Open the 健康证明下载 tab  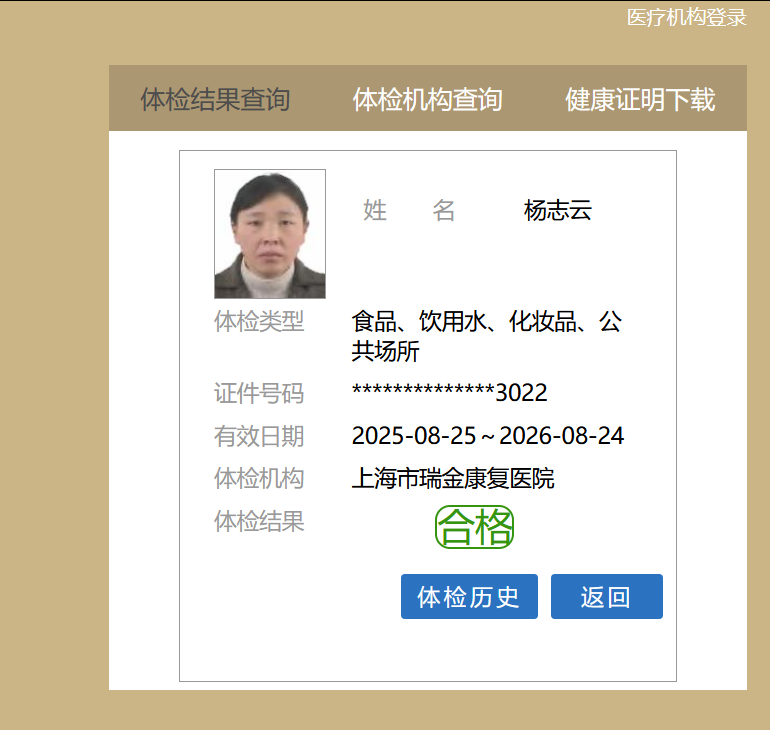coord(640,100)
